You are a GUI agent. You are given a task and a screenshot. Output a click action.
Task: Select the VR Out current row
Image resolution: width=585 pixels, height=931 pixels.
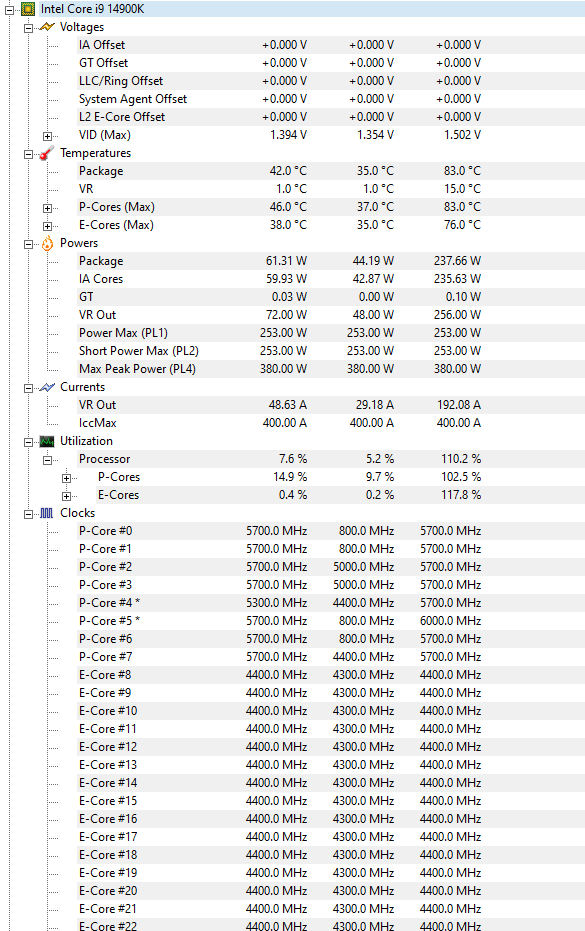331,405
